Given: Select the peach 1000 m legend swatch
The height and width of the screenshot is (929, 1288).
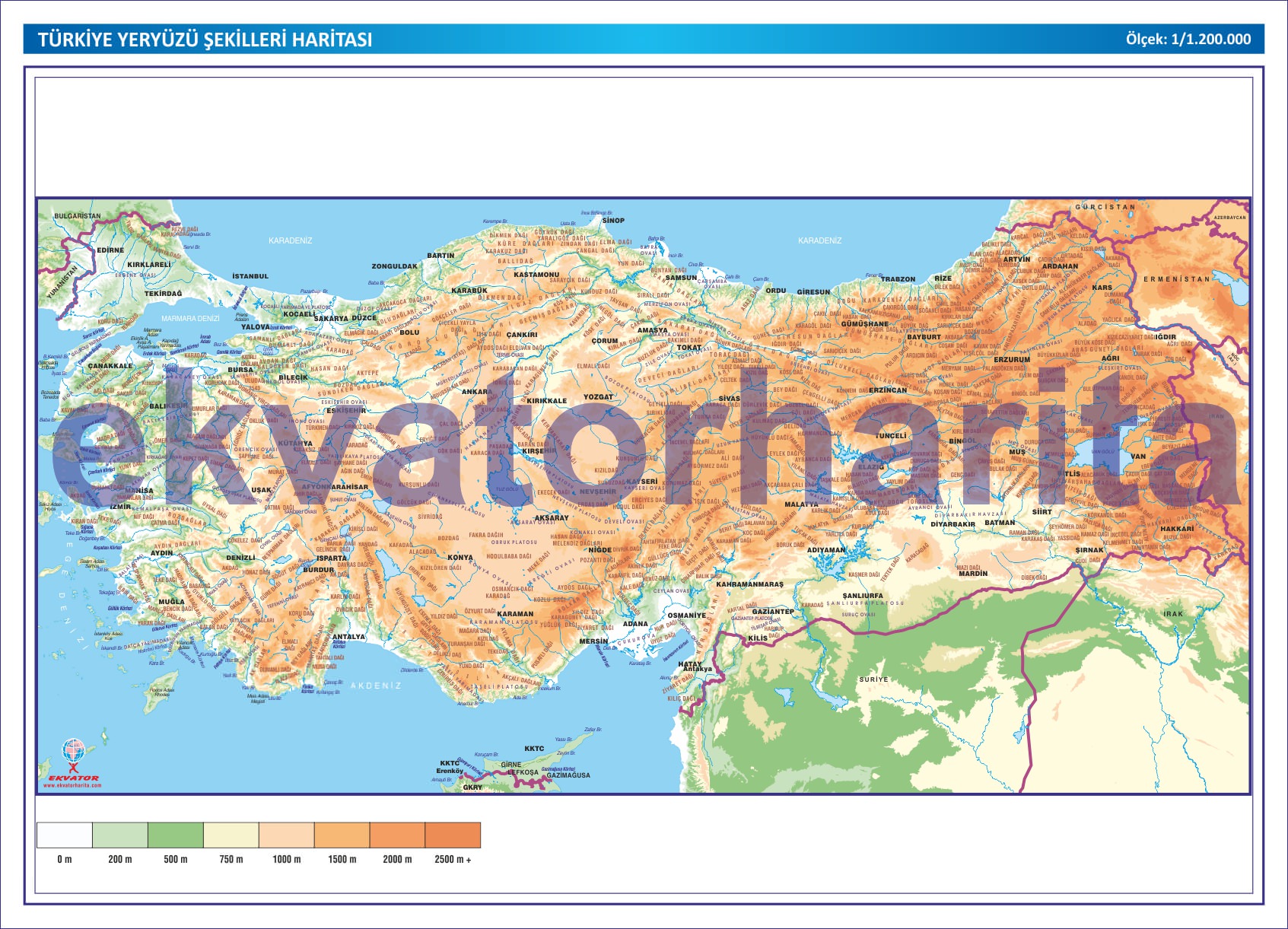Looking at the screenshot, I should point(287,835).
